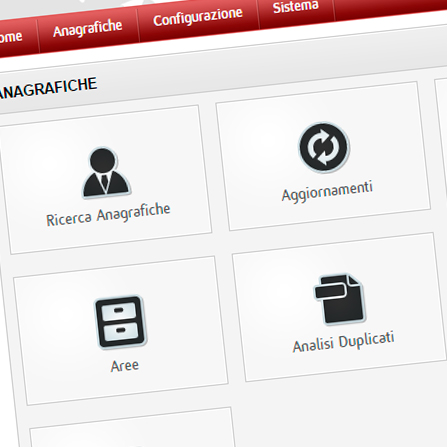
Task: Go to the Home menu item
Action: point(11,37)
